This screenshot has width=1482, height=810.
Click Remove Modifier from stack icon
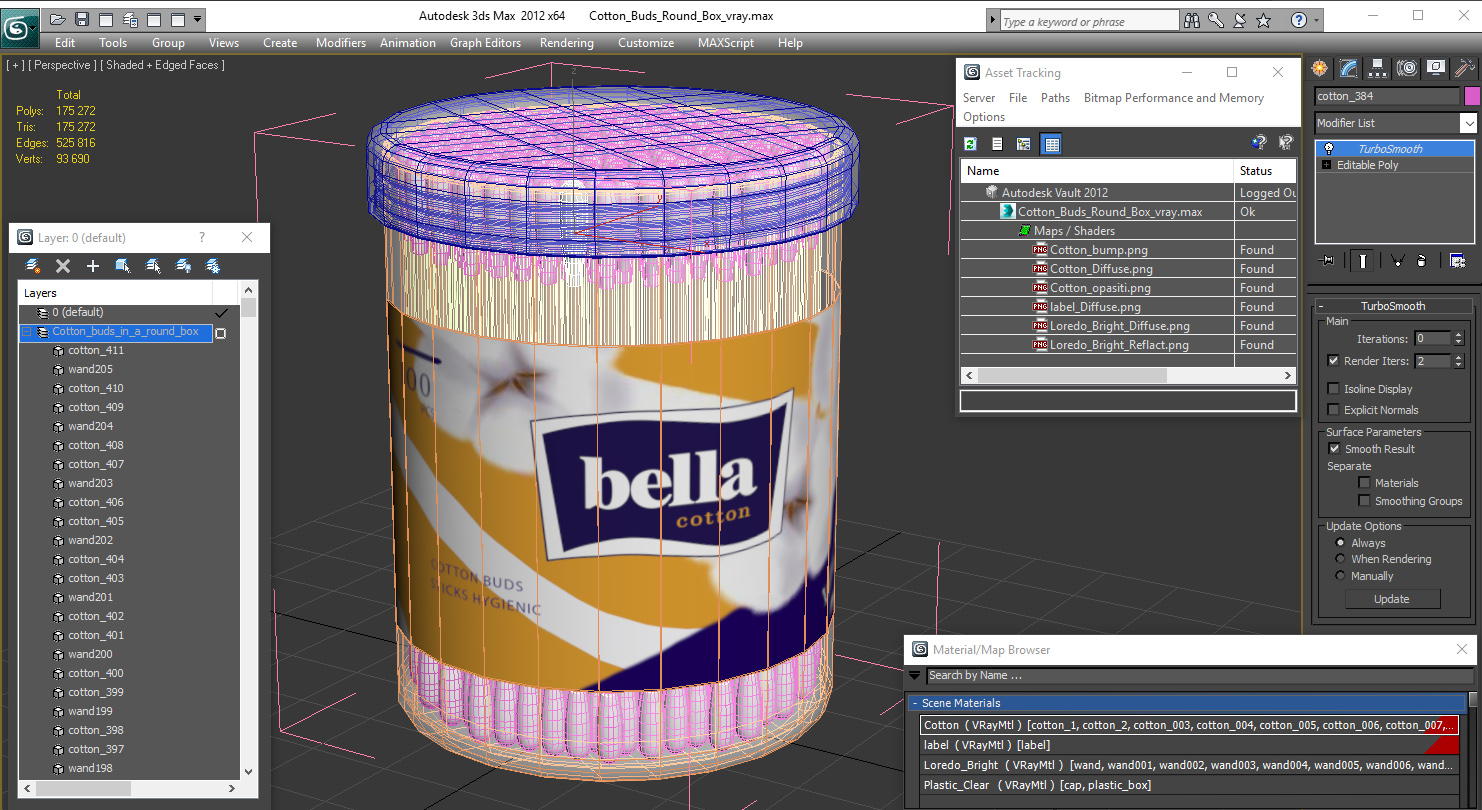click(x=1422, y=260)
